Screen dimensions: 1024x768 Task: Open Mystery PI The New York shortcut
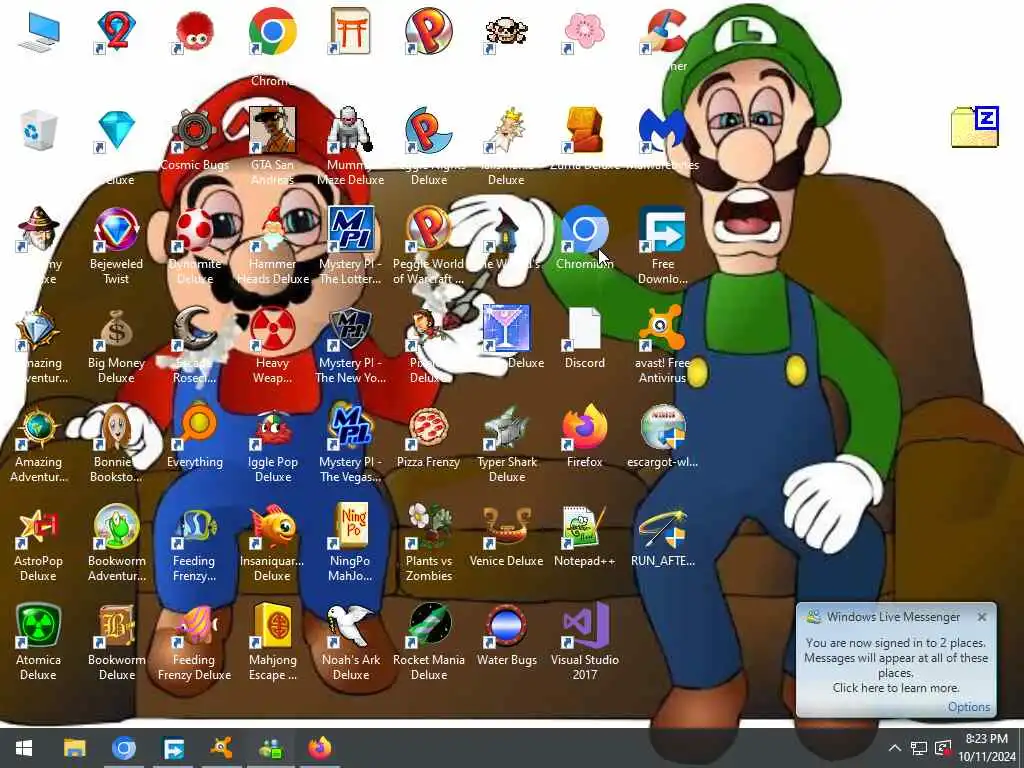350,328
